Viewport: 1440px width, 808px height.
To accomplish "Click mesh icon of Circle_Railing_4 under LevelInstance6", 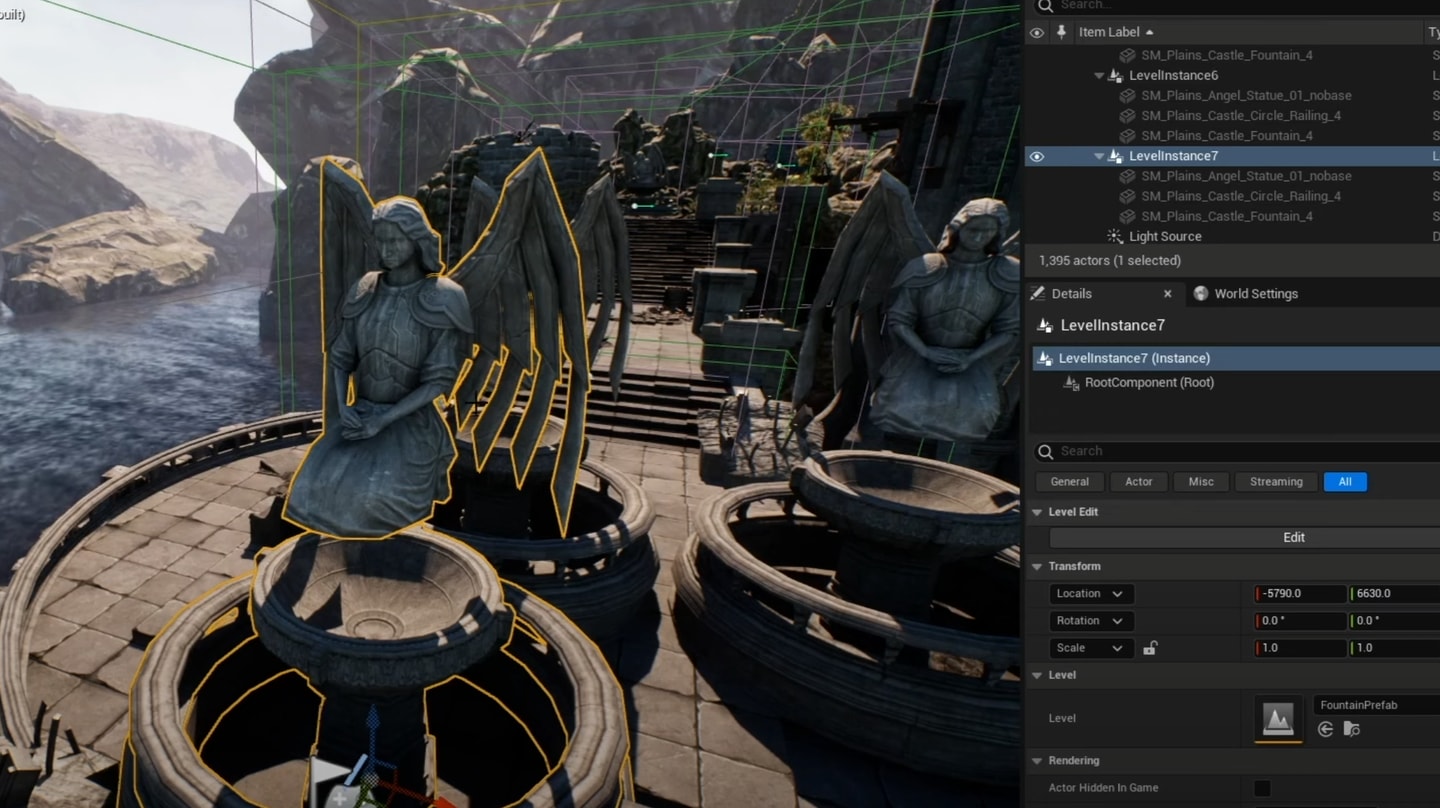I will [x=1127, y=115].
